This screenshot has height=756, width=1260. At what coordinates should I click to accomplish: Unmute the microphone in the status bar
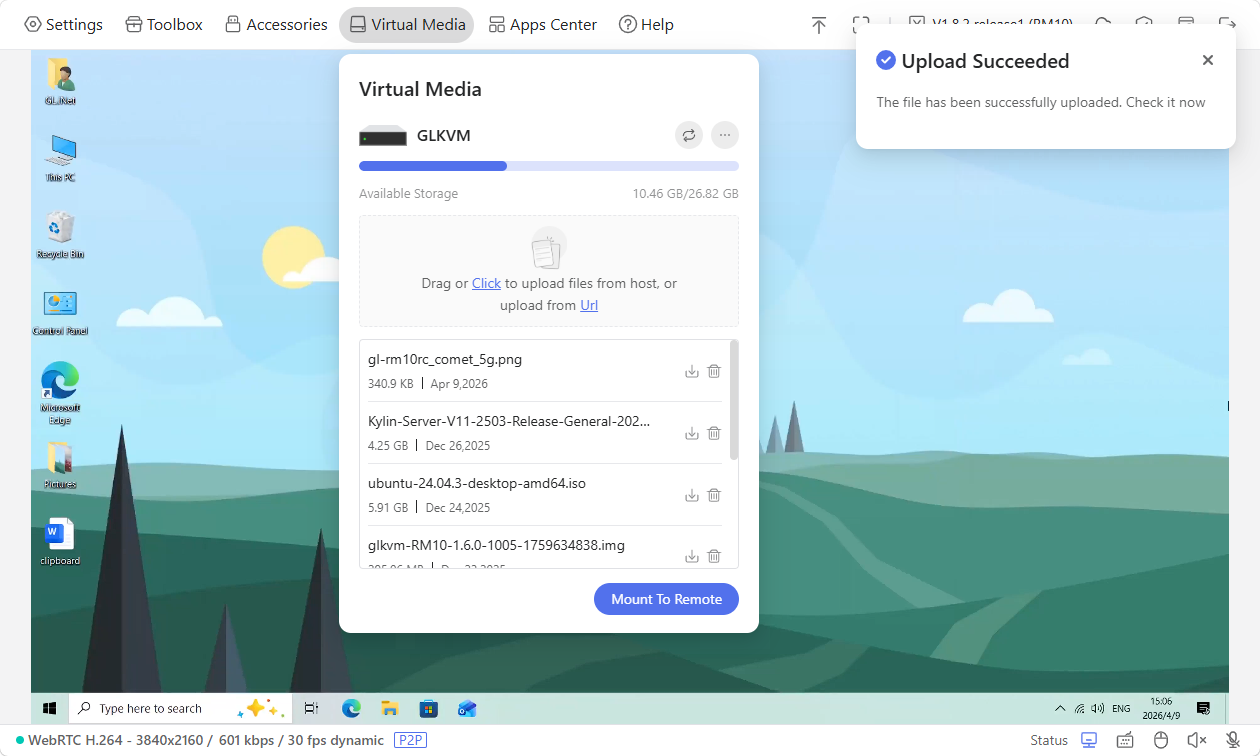click(1230, 740)
